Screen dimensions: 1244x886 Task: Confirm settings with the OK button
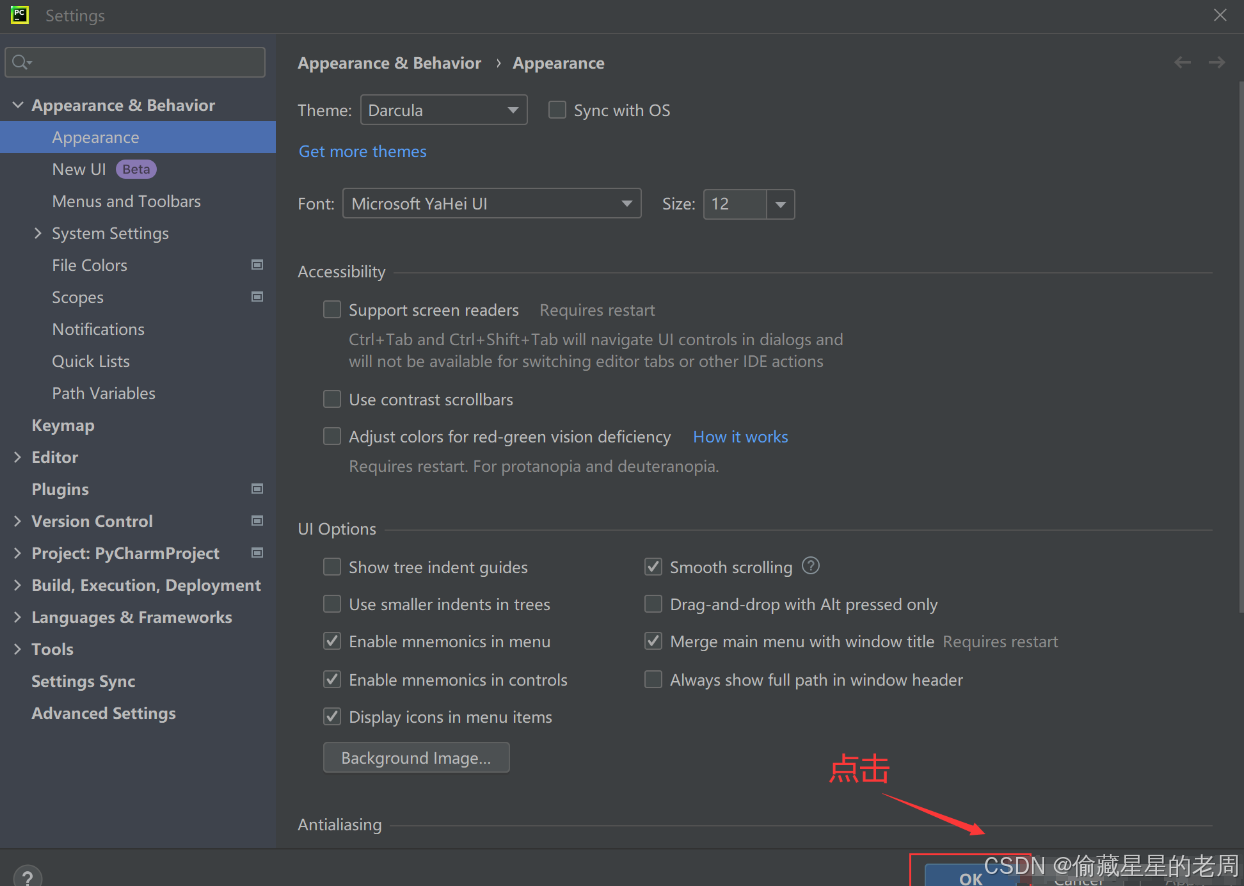[x=970, y=877]
